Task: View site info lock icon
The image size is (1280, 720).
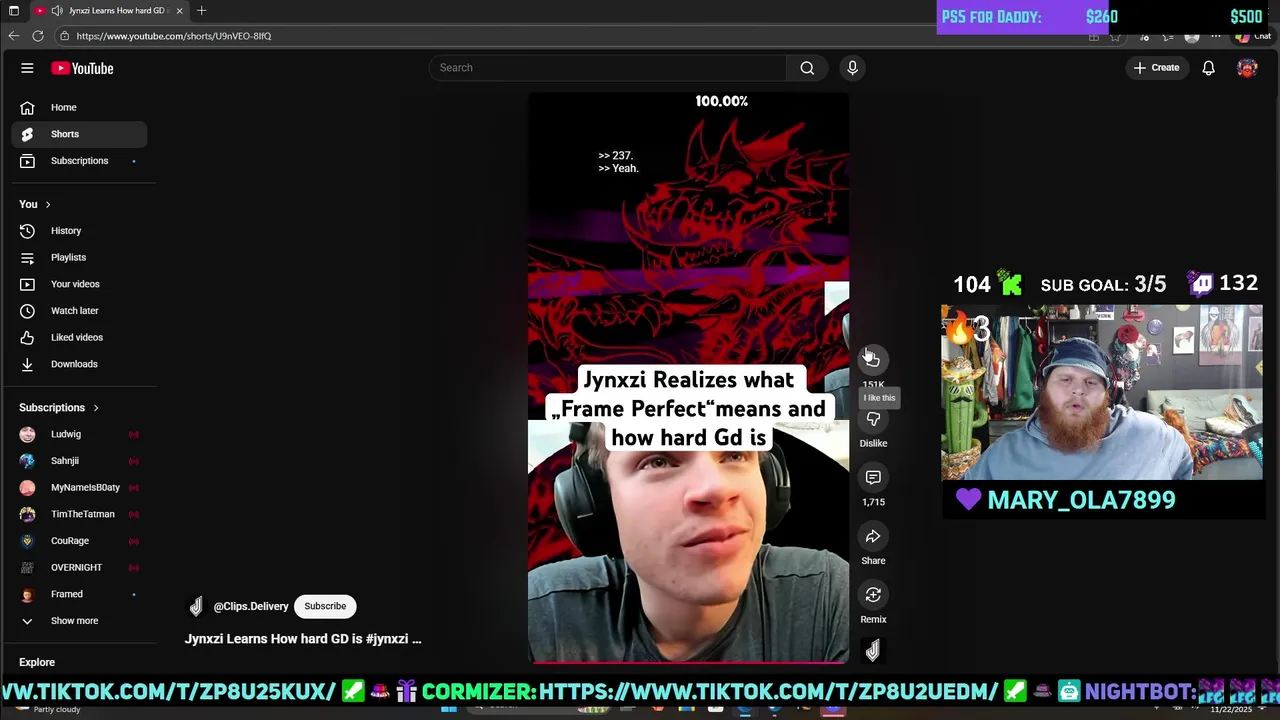Action: tap(64, 36)
